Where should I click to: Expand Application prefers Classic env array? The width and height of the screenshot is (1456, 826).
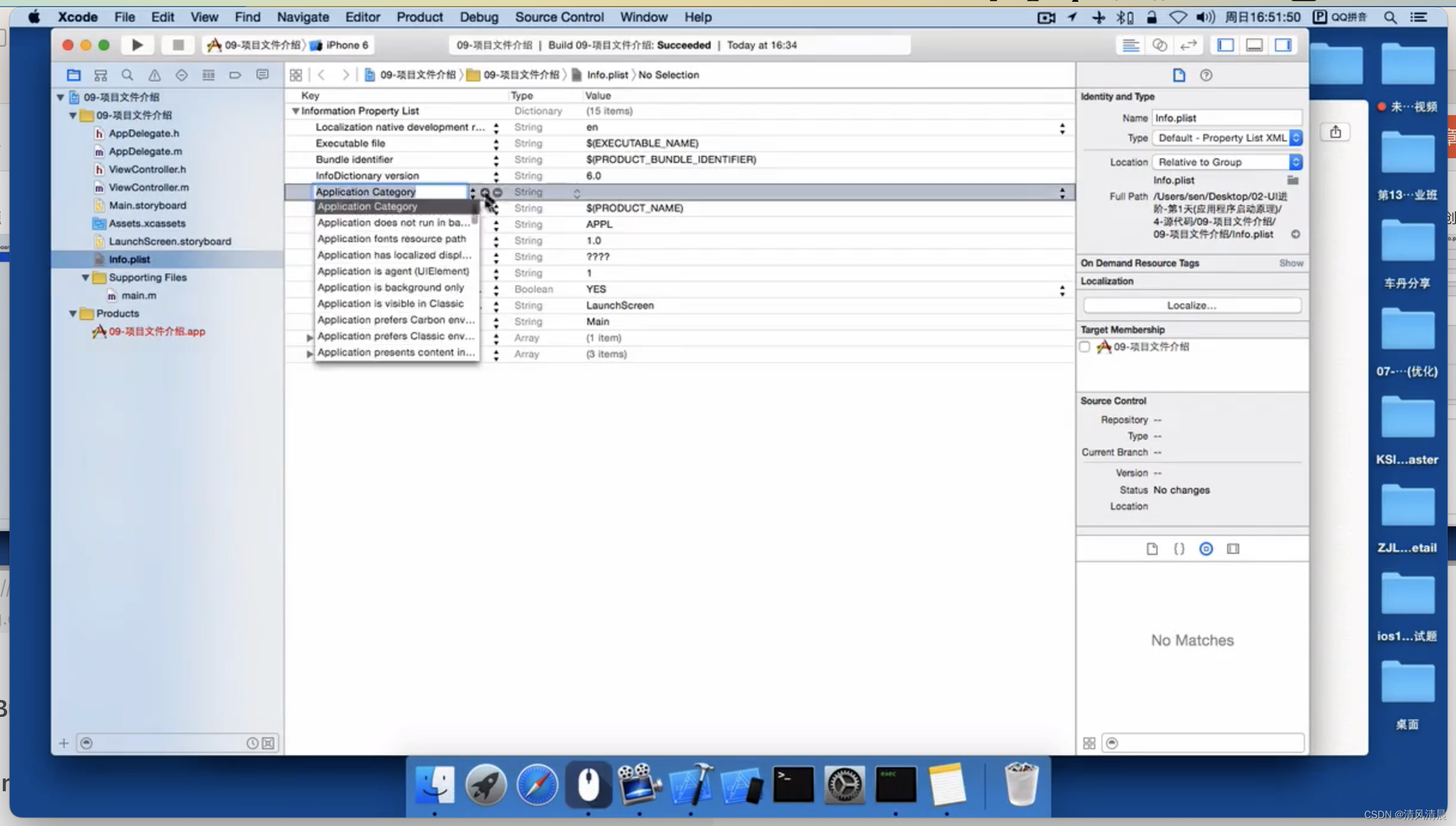309,337
